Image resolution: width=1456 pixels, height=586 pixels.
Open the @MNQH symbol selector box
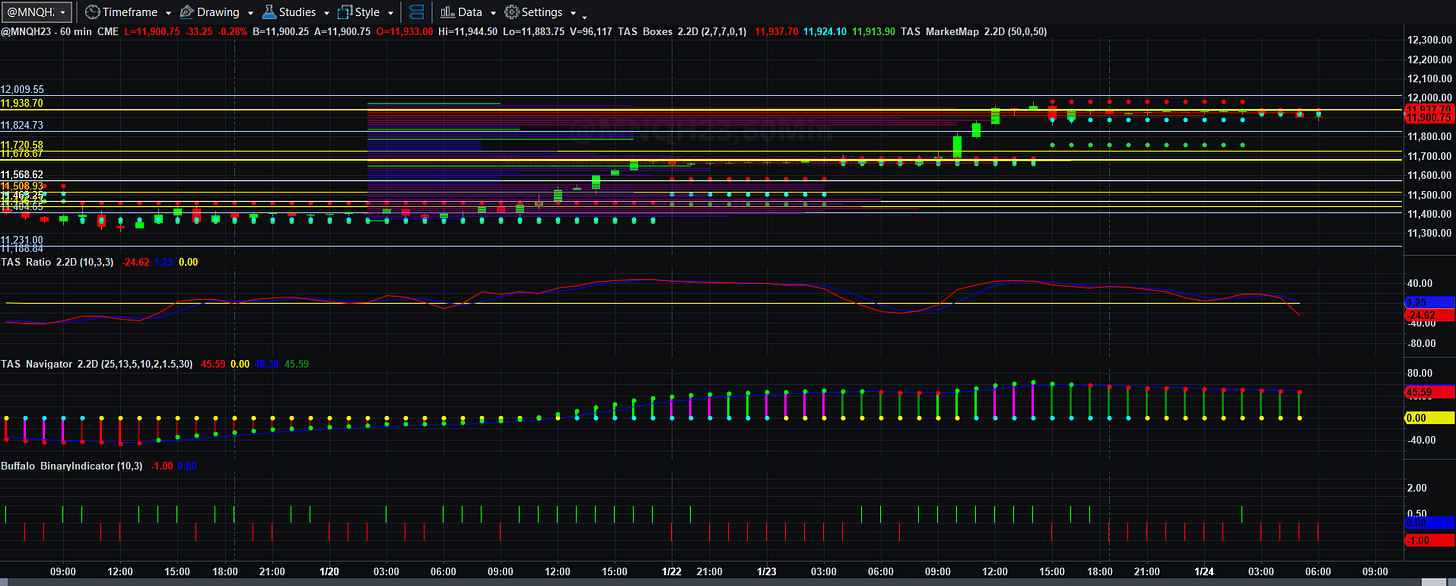(x=37, y=12)
